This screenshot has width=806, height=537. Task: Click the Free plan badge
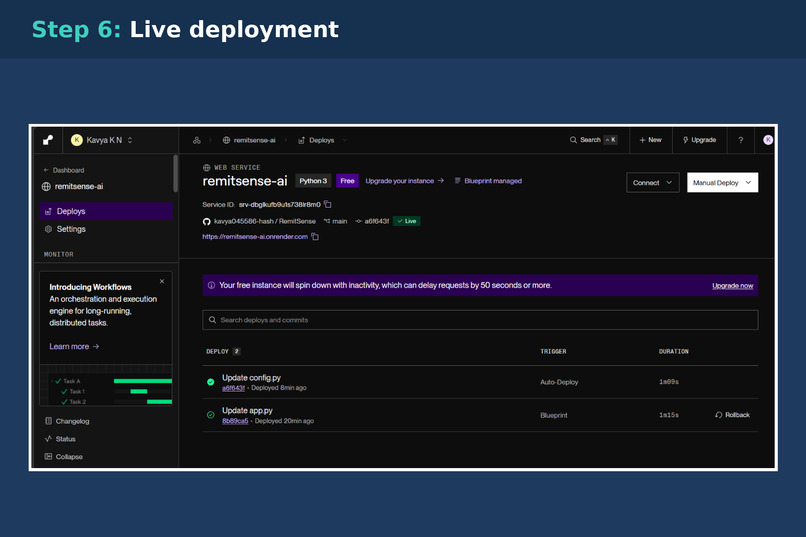click(x=347, y=181)
